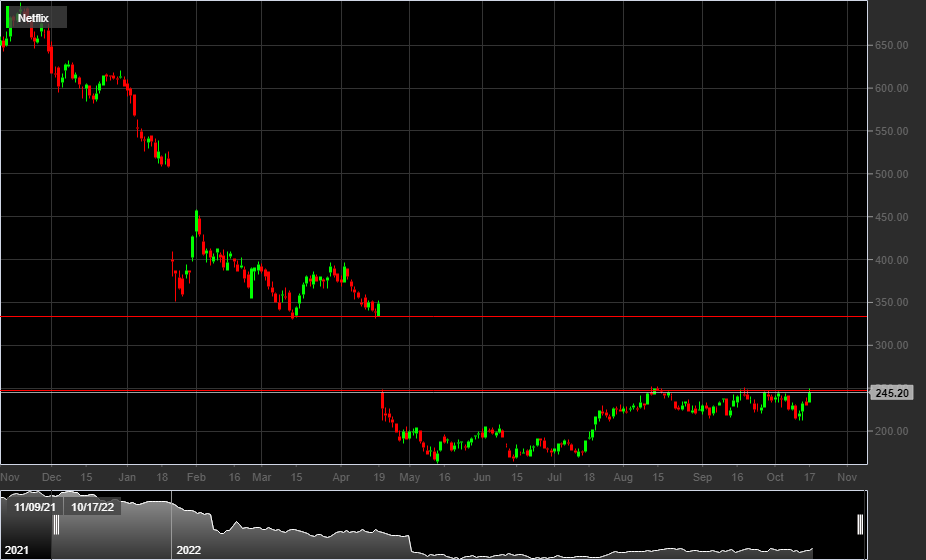The width and height of the screenshot is (926, 560).
Task: Click the 300.00 price axis label
Action: (891, 346)
